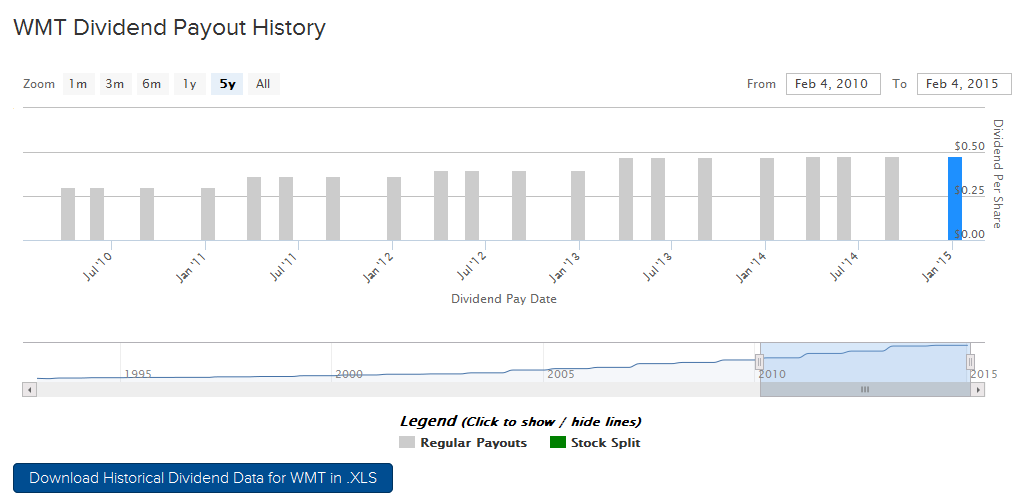This screenshot has height=501, width=1026.
Task: Toggle Regular Payouts legend entry
Action: [463, 443]
